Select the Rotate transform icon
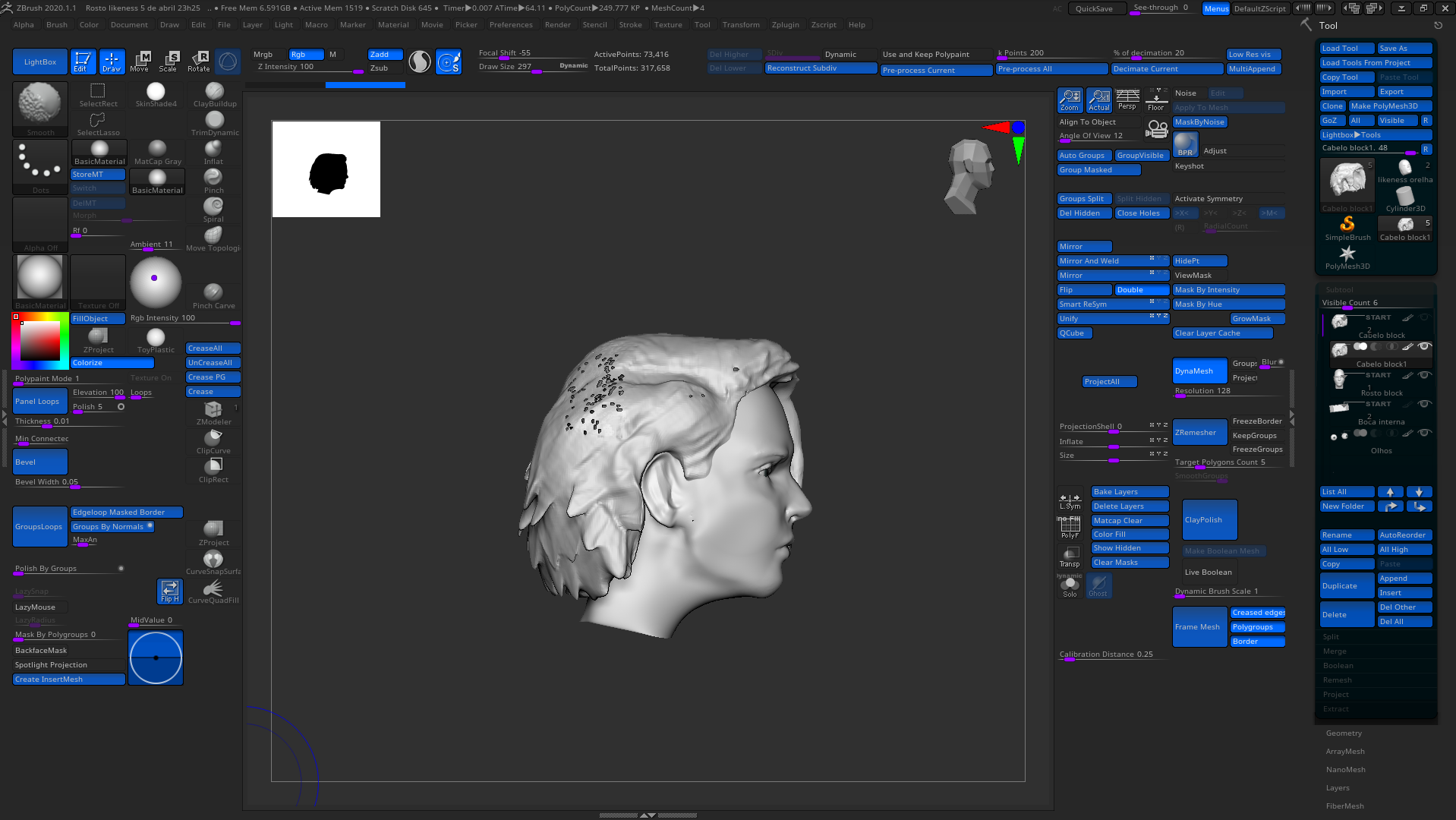1456x820 pixels. coord(198,61)
